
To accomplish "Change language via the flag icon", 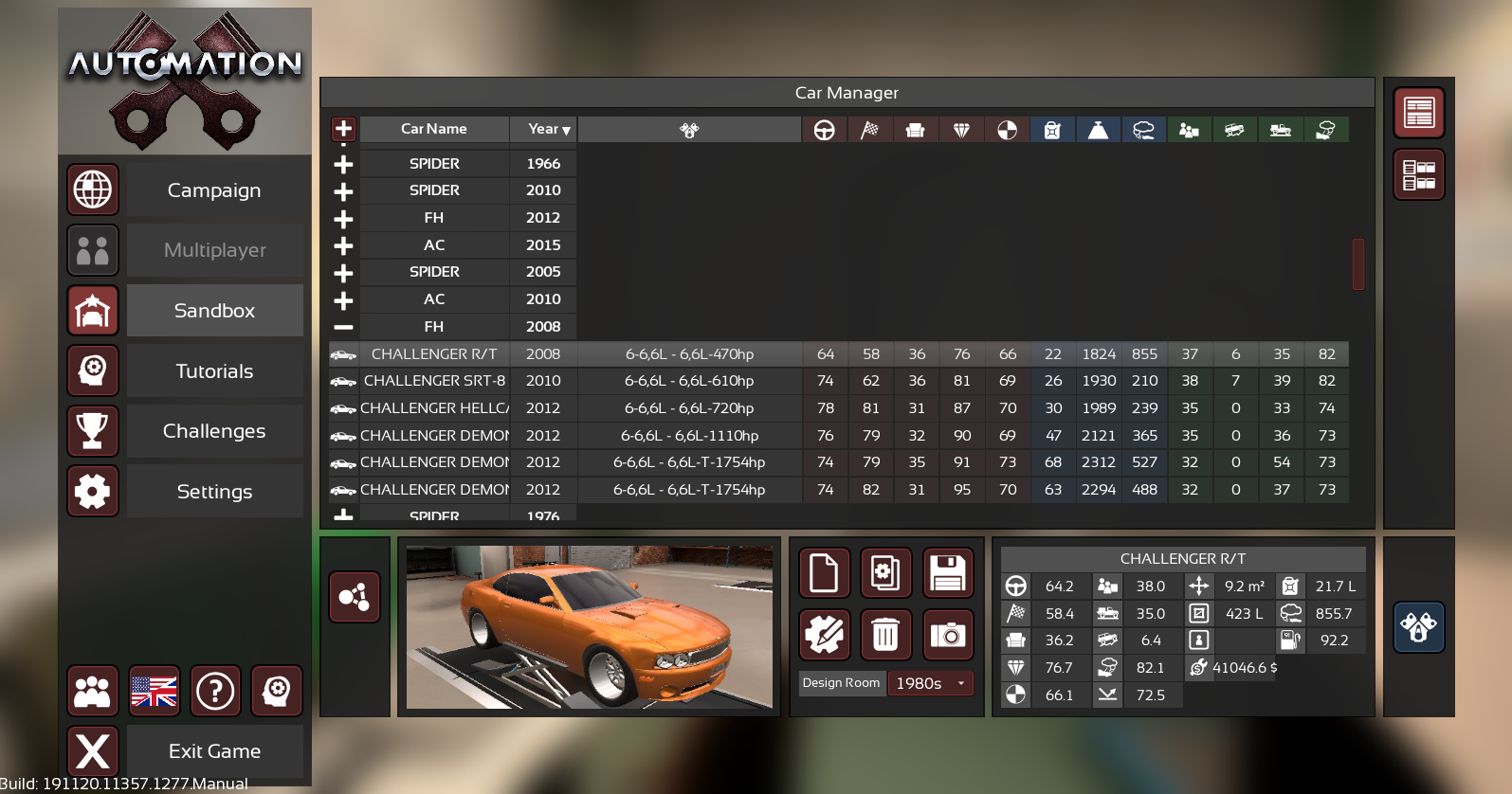I will (154, 691).
